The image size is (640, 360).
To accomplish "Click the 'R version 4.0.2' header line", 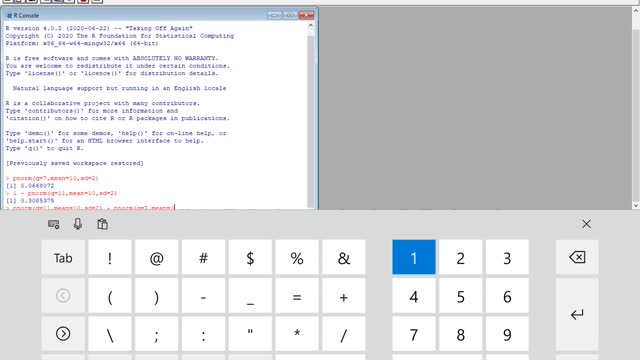I will (98, 29).
